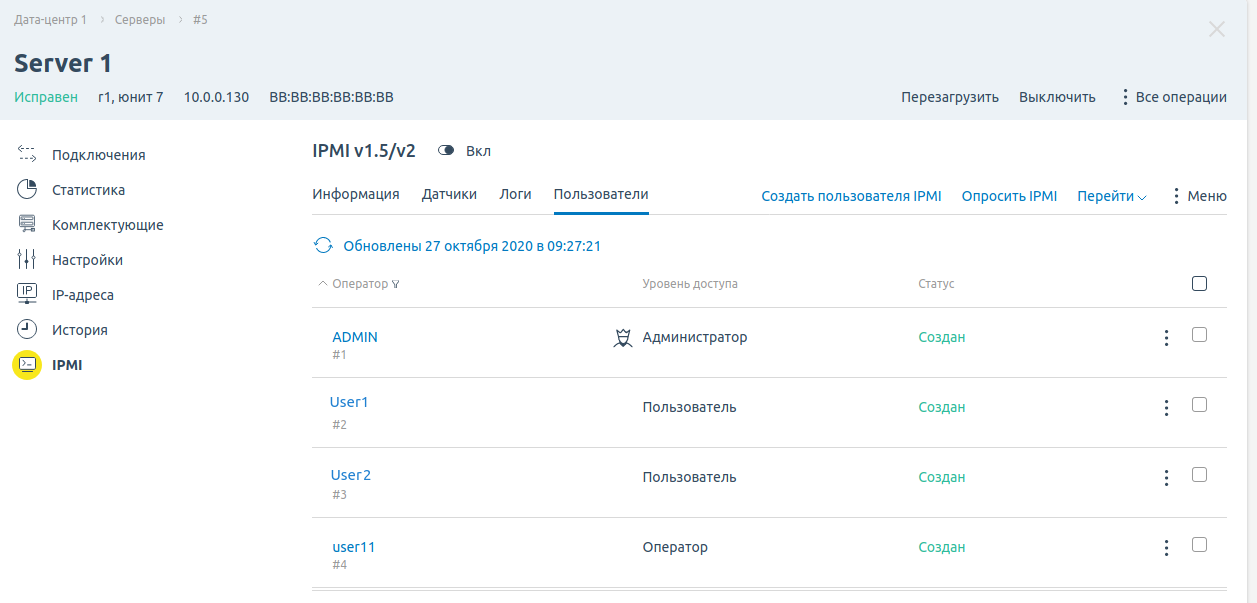Expand the Перейти dropdown
Viewport: 1257px width, 603px height.
click(x=1111, y=197)
